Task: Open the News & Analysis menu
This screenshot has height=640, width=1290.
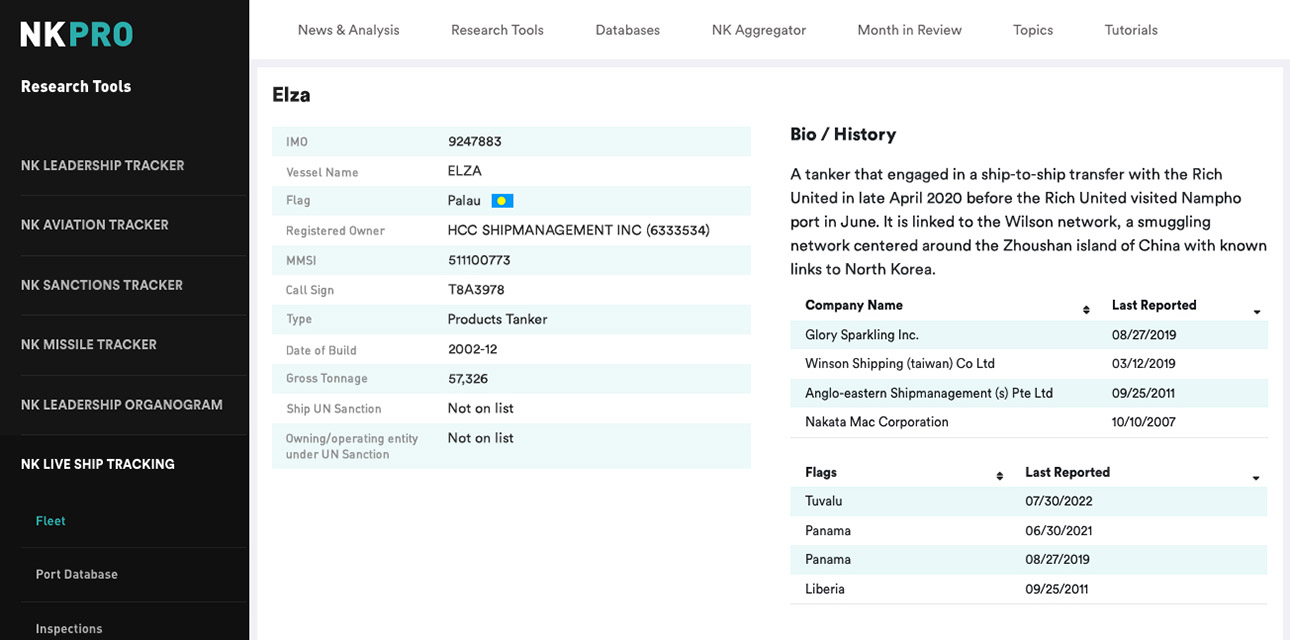Action: tap(348, 30)
